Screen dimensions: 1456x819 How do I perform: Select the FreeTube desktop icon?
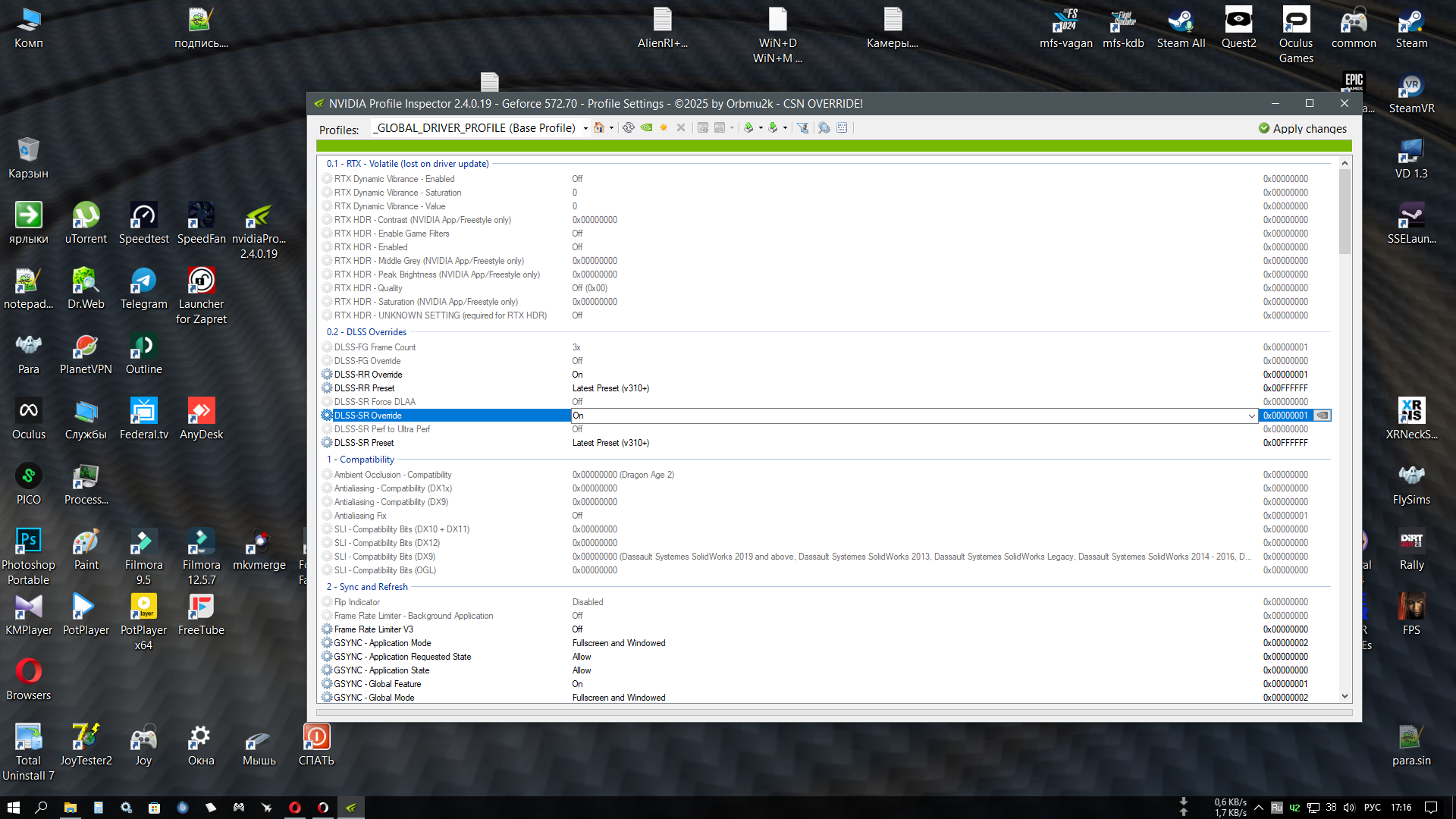[201, 615]
